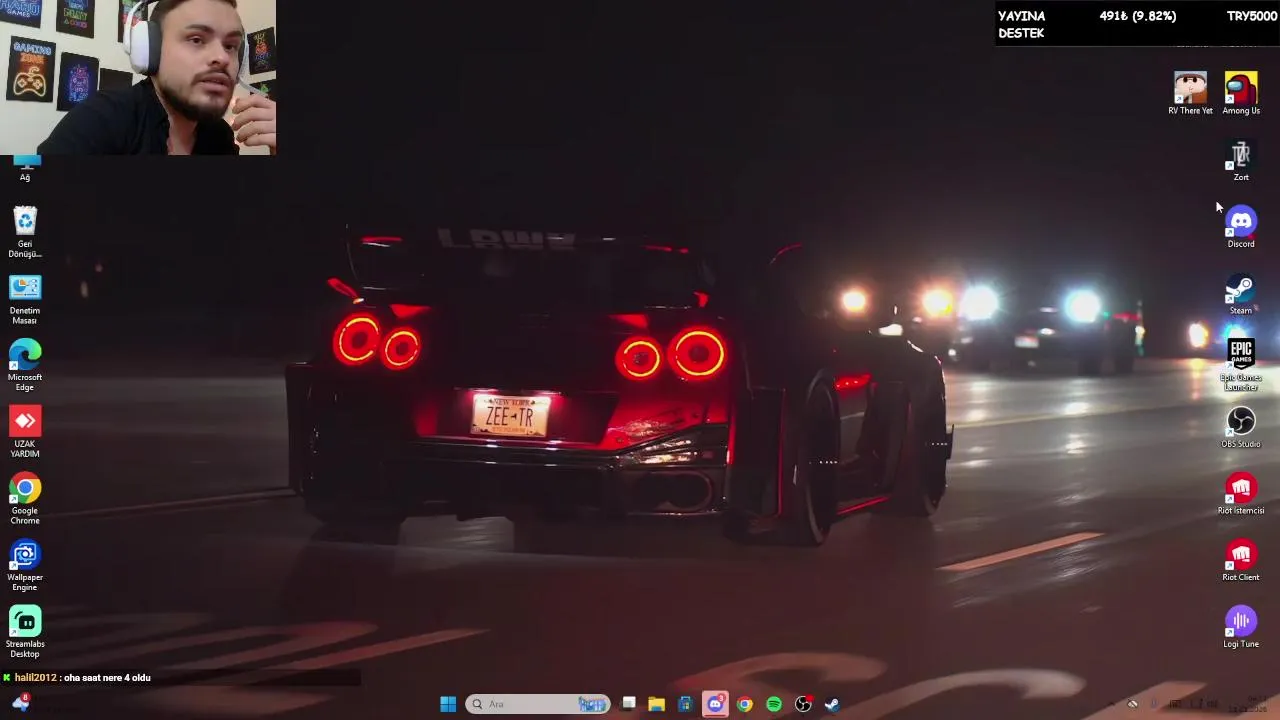The image size is (1280, 720).
Task: Click the Windows Start button
Action: [448, 704]
